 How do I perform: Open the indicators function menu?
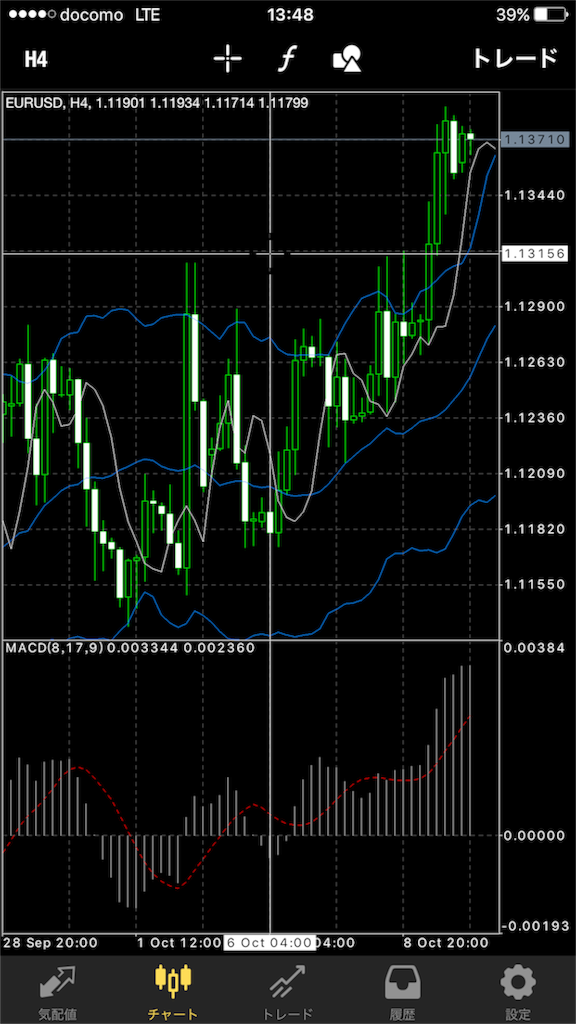pyautogui.click(x=287, y=59)
